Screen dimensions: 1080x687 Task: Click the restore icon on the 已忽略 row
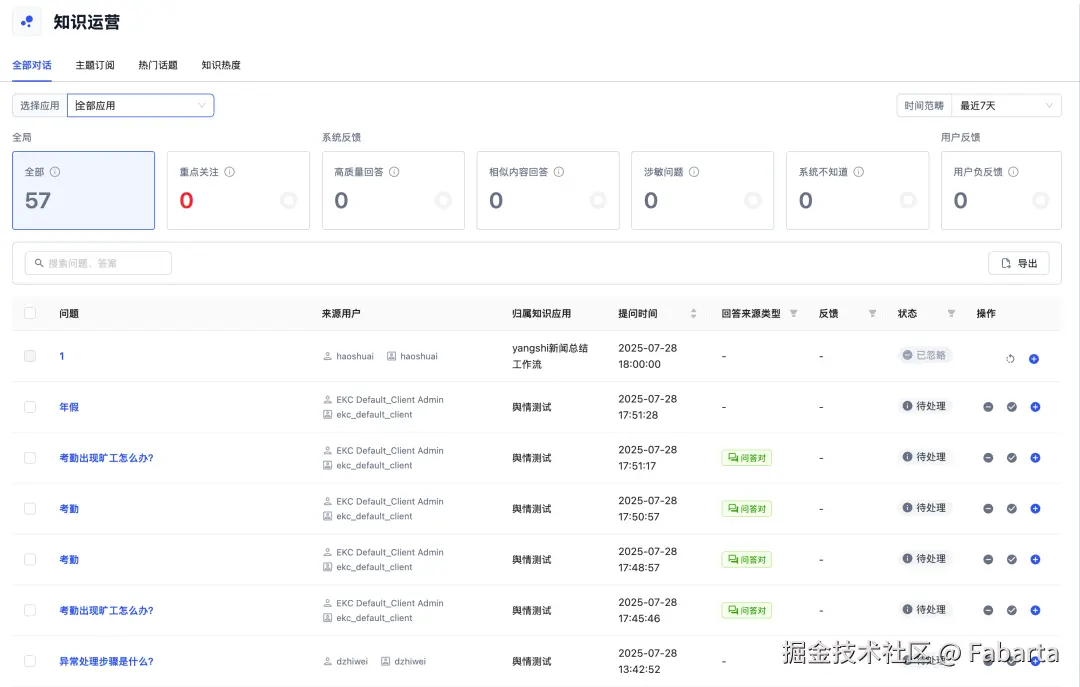pos(1009,356)
